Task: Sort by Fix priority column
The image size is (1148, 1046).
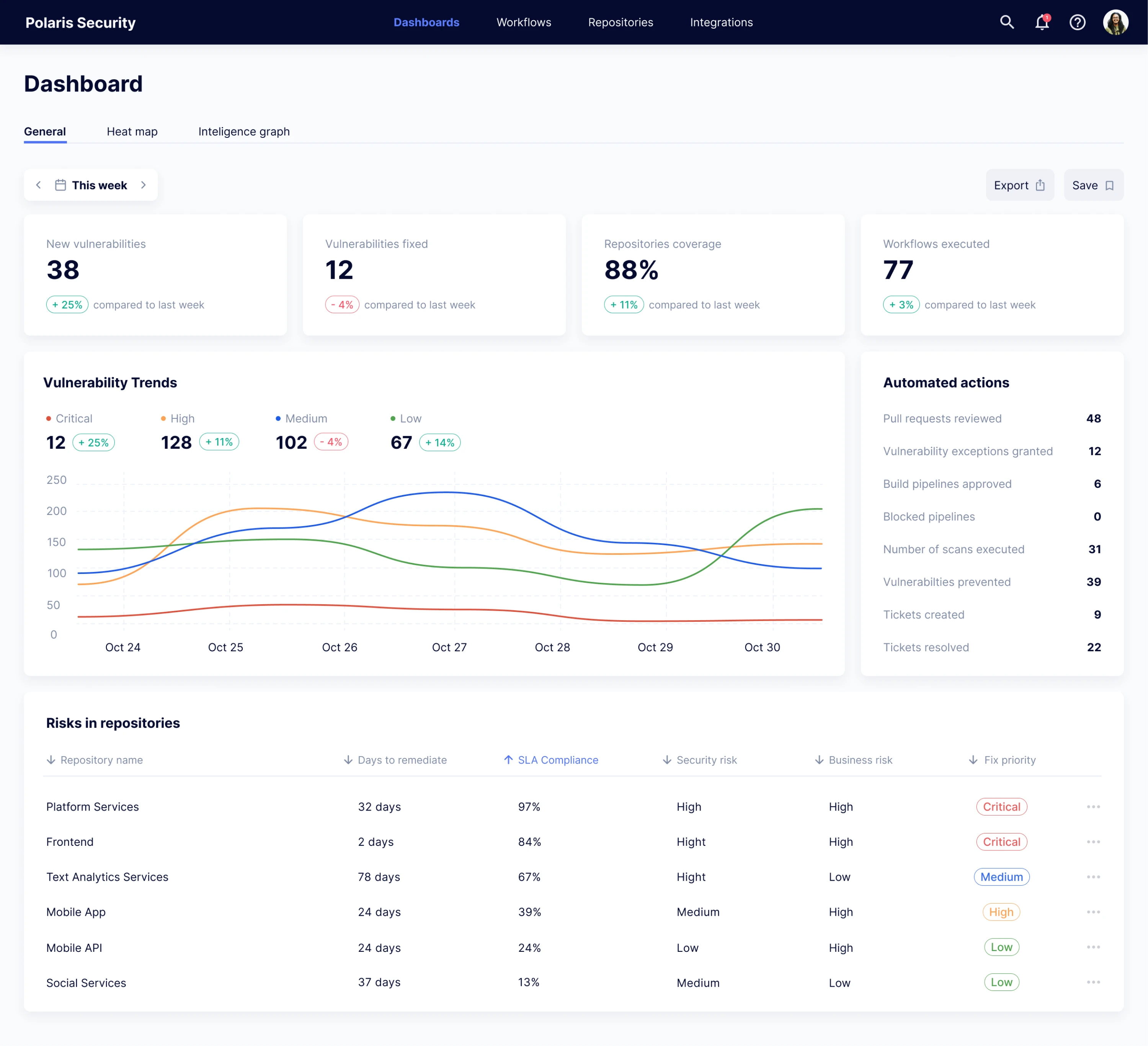Action: coord(1002,760)
